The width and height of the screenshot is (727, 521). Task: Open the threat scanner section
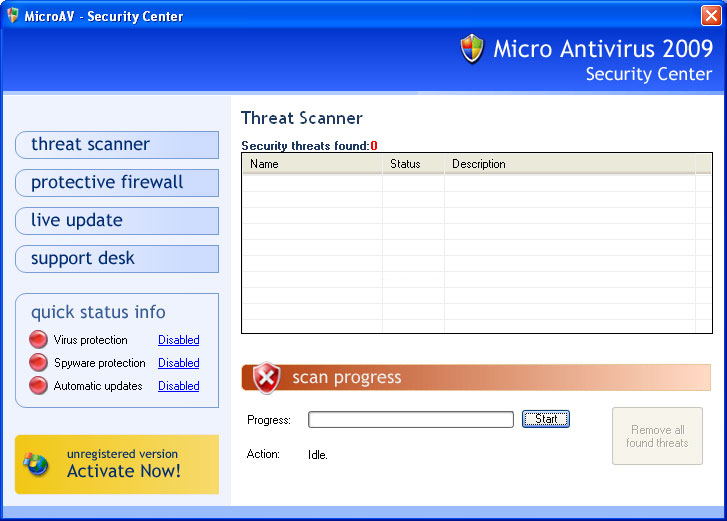pyautogui.click(x=117, y=145)
